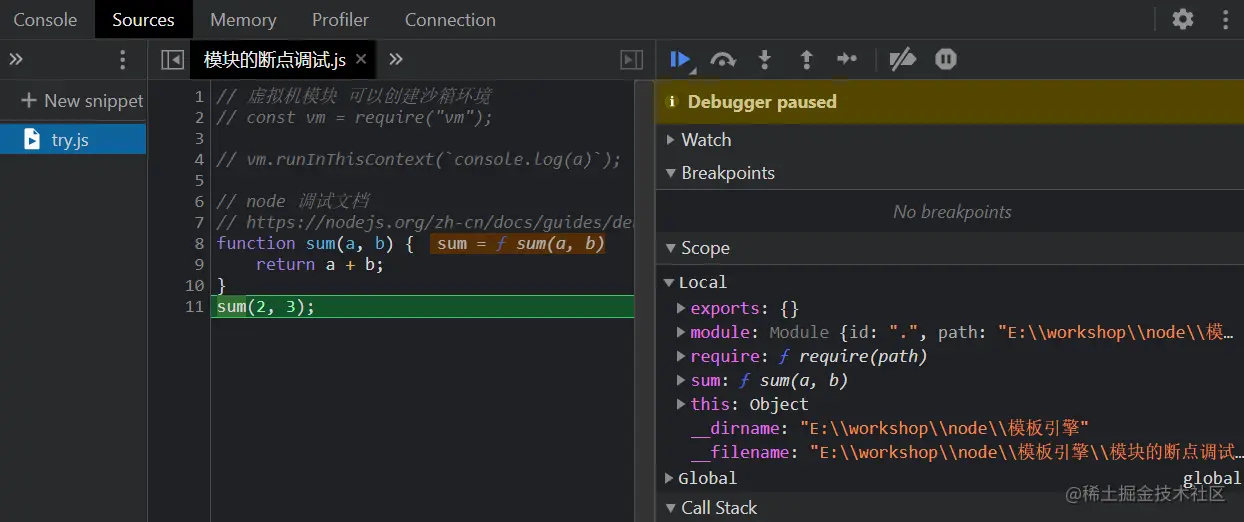The height and width of the screenshot is (522, 1244).
Task: Click the vm.runInThisContext comment line
Action: pyautogui.click(x=418, y=159)
